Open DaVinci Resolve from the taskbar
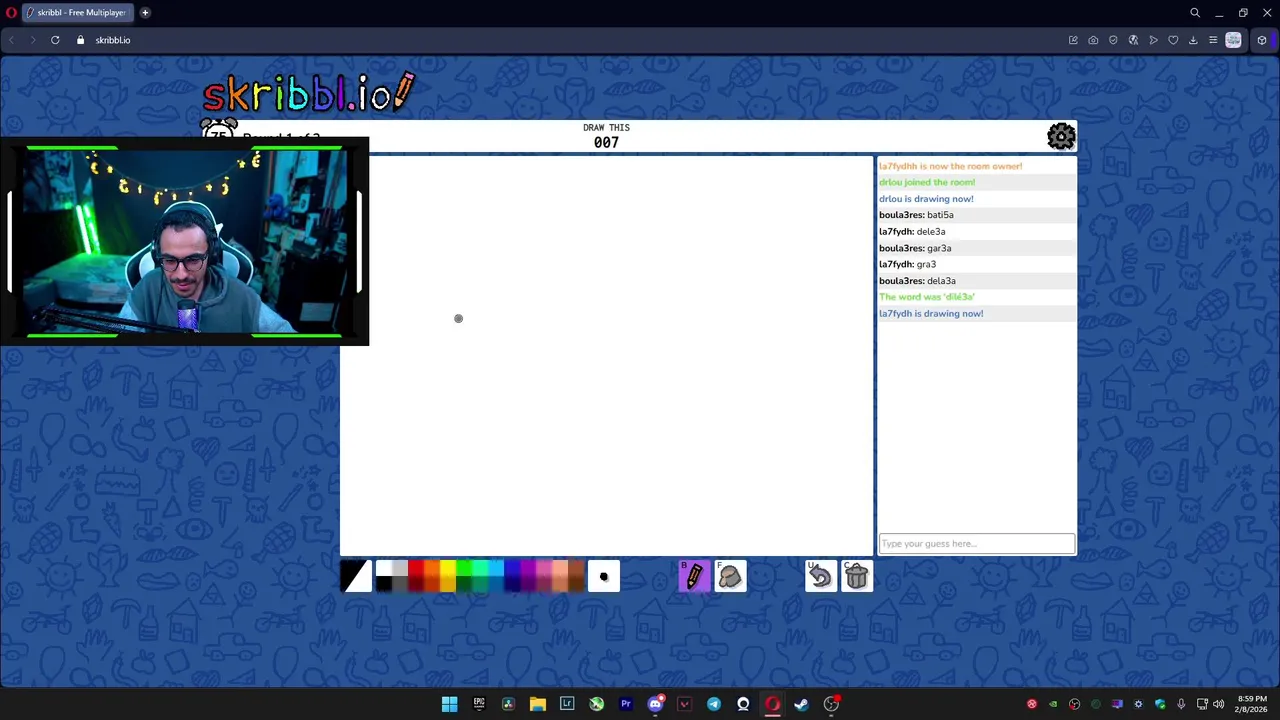 pyautogui.click(x=508, y=704)
